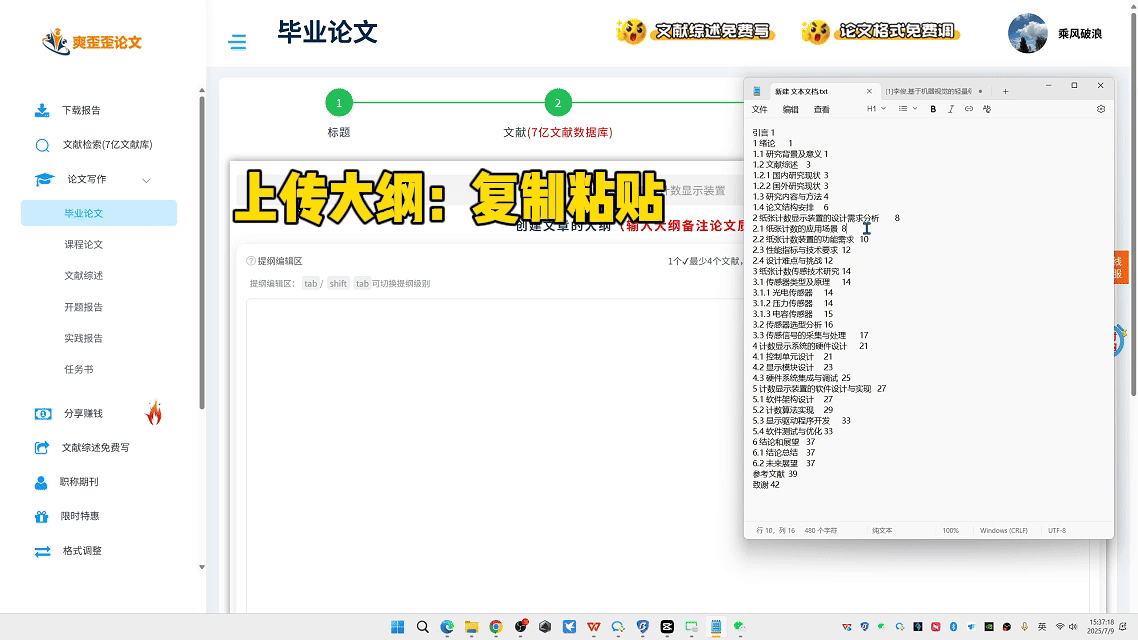The height and width of the screenshot is (640, 1138).
Task: Click the 格式调整 swap arrows icon
Action: [42, 551]
